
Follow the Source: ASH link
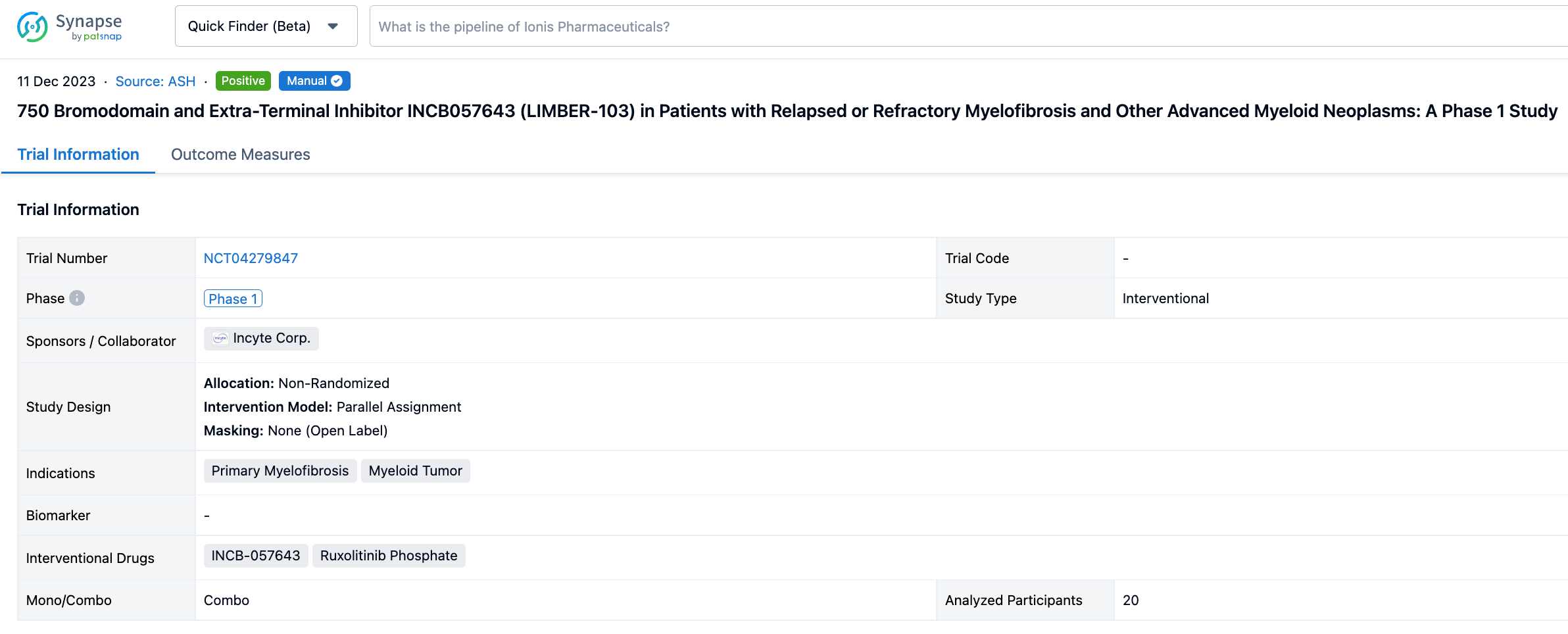point(155,82)
